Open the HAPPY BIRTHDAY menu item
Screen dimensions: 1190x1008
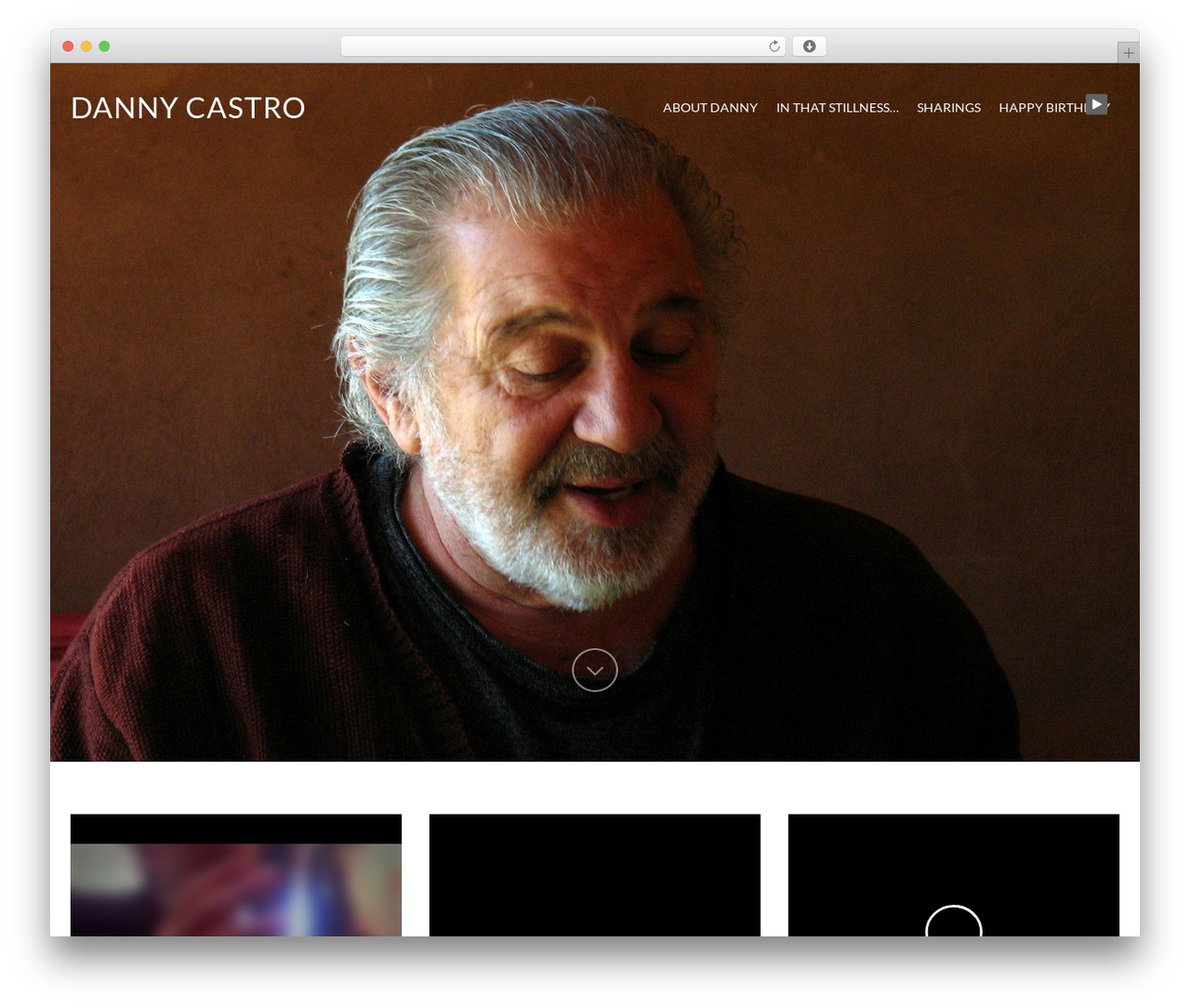[x=1053, y=108]
